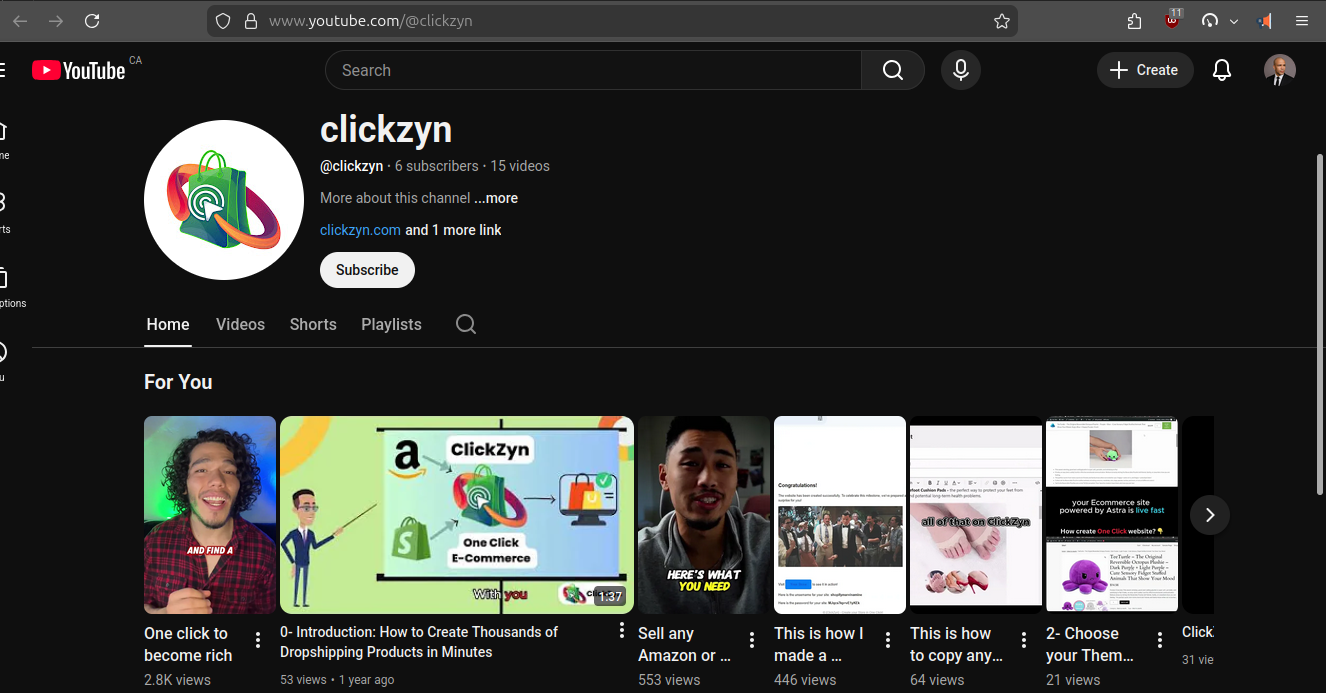Reload the page in browser
The image size is (1326, 693).
point(92,21)
